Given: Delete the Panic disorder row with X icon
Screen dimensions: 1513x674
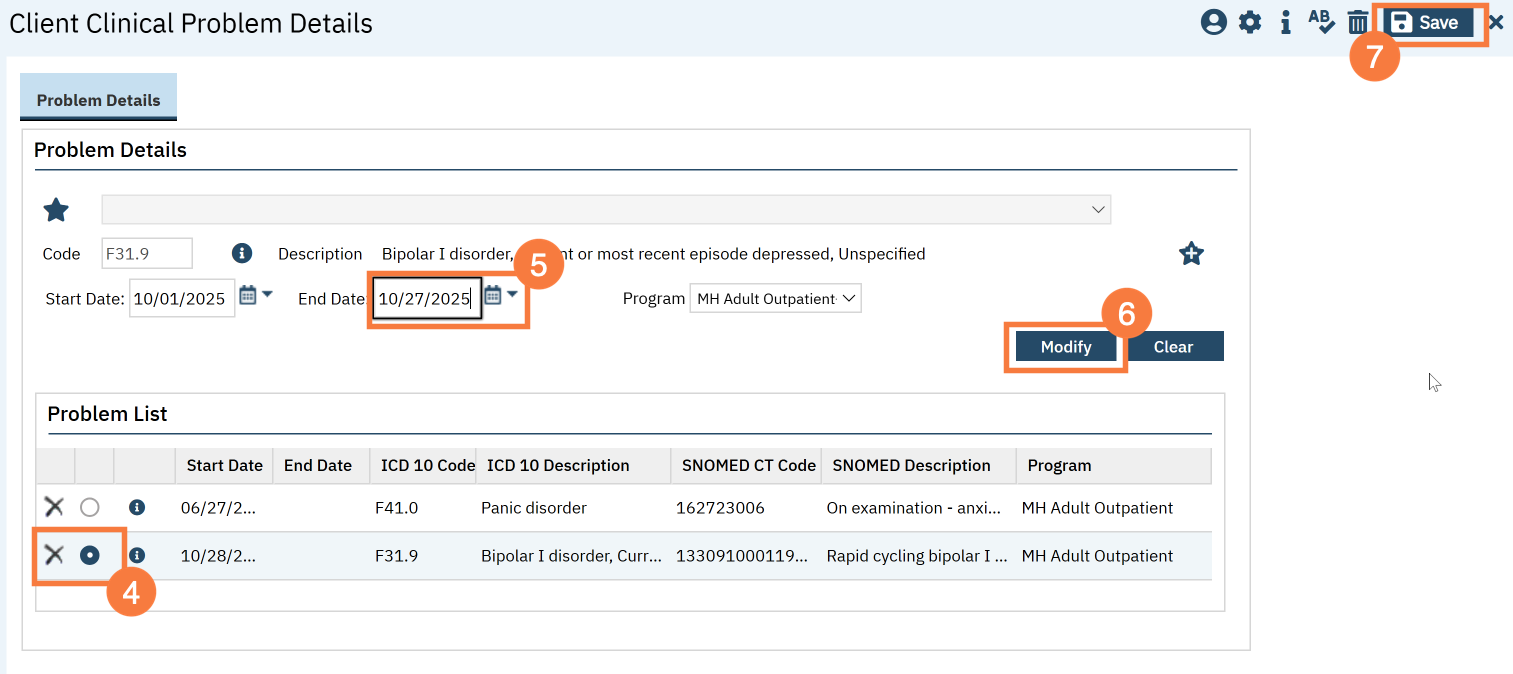Looking at the screenshot, I should click(54, 507).
